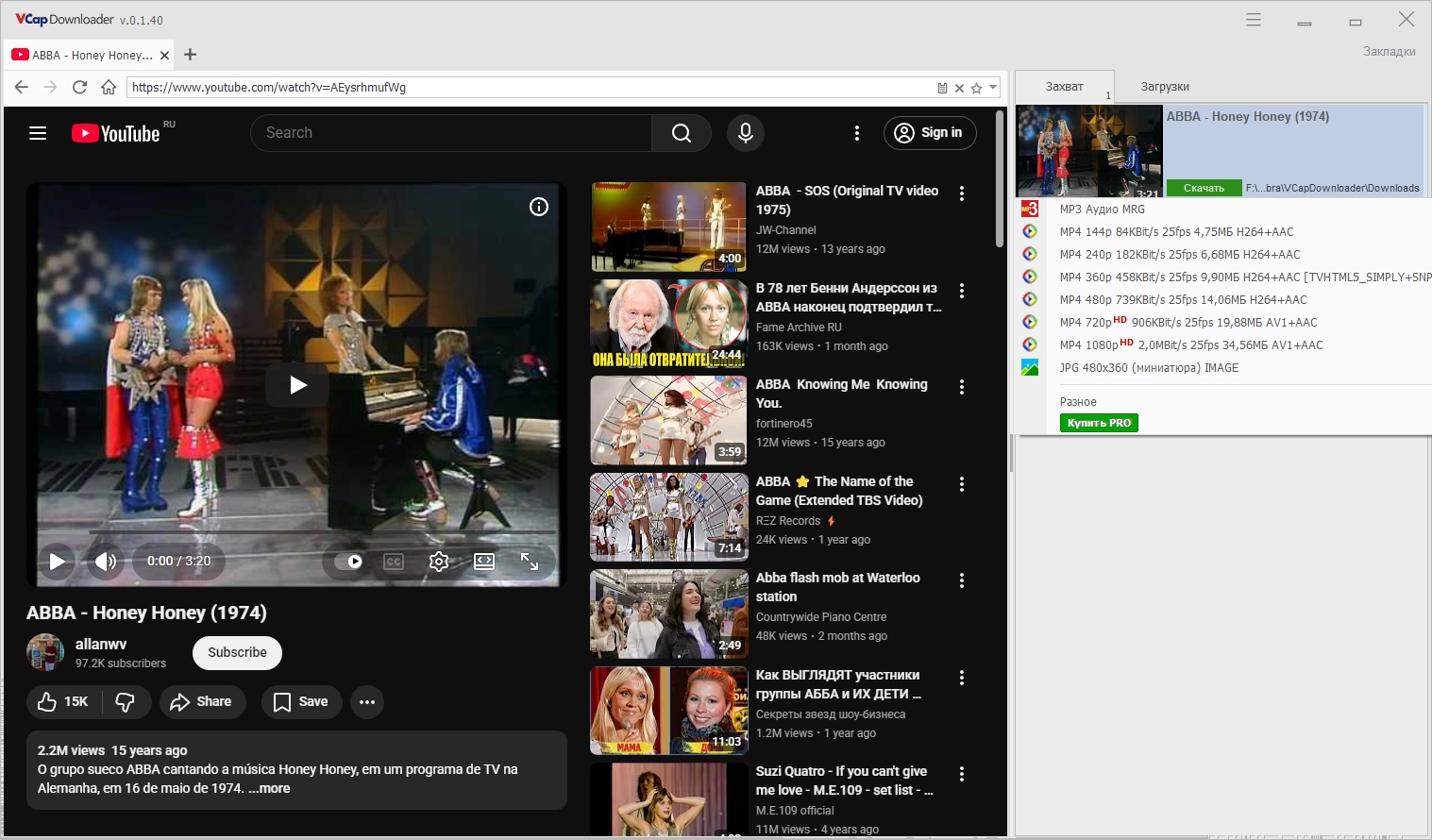The image size is (1432, 840).
Task: Mute the video volume
Action: click(106, 562)
